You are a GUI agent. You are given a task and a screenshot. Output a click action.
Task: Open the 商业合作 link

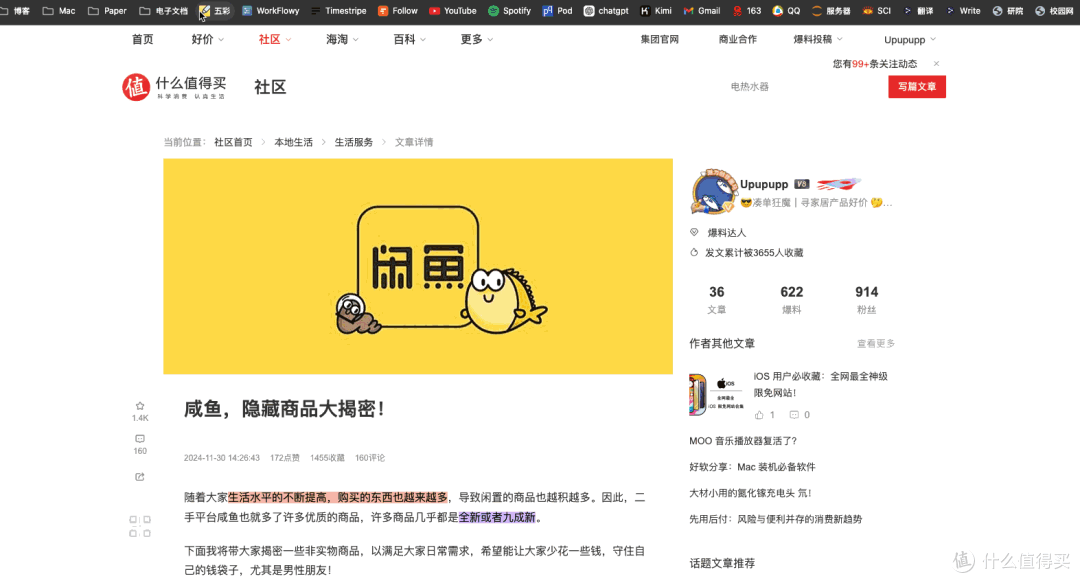pos(738,39)
